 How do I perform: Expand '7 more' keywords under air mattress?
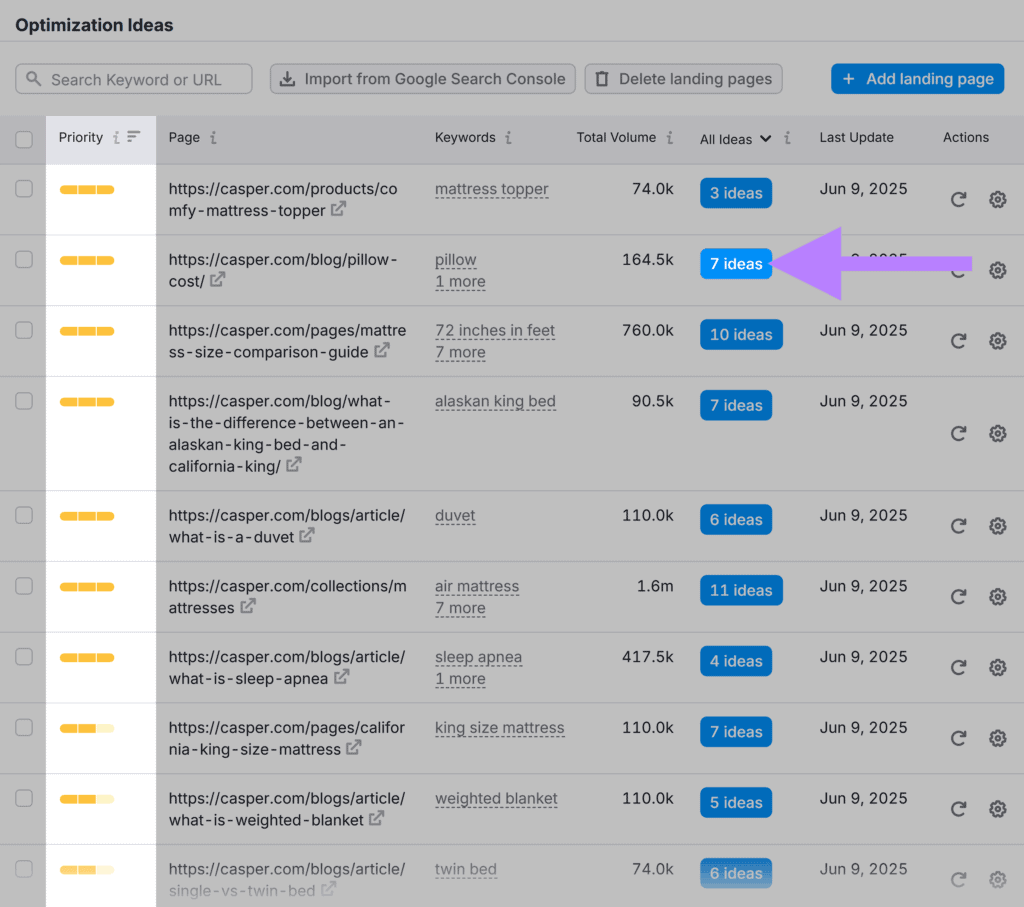[460, 608]
